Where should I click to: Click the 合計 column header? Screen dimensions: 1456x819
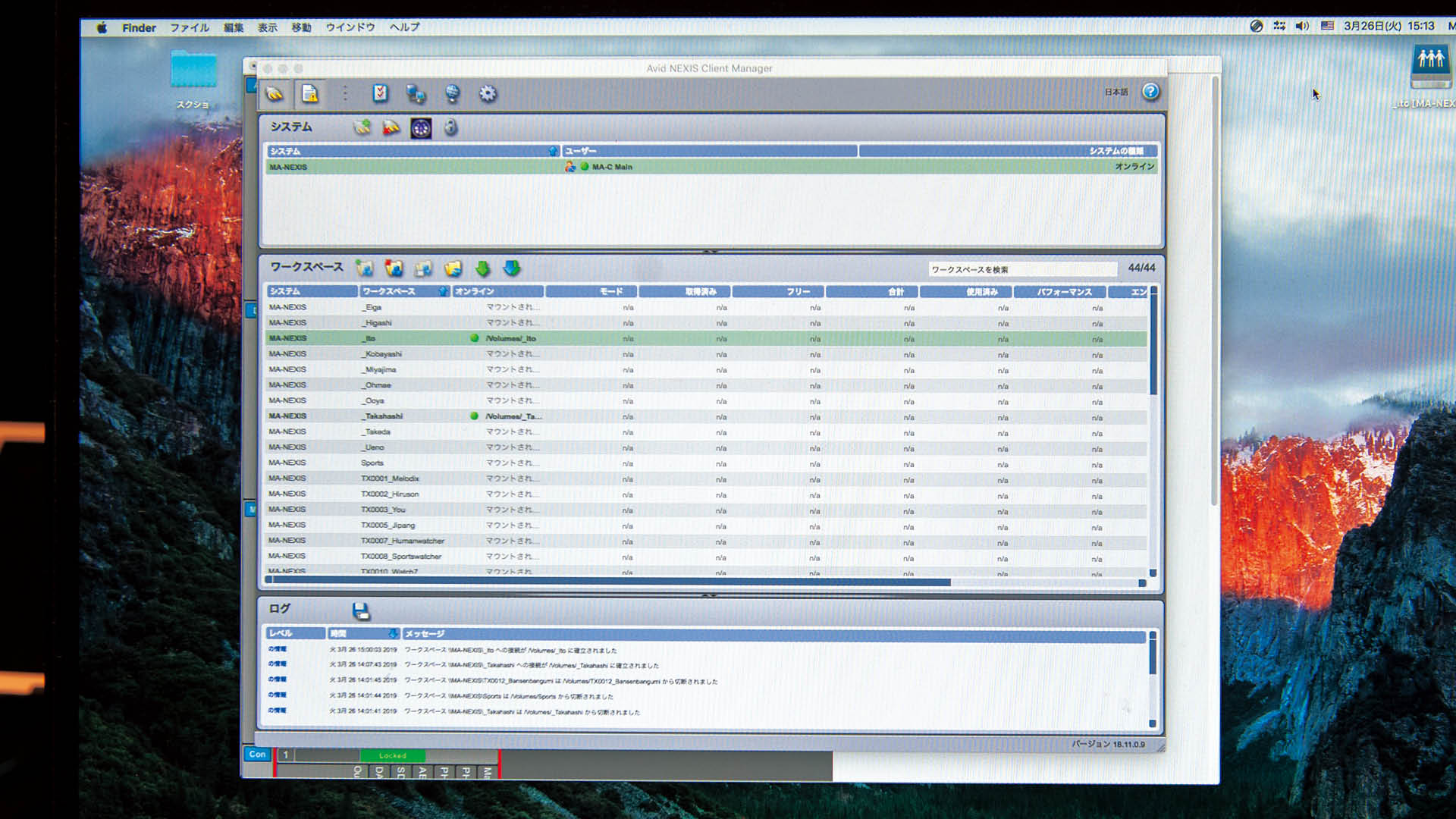(x=872, y=291)
